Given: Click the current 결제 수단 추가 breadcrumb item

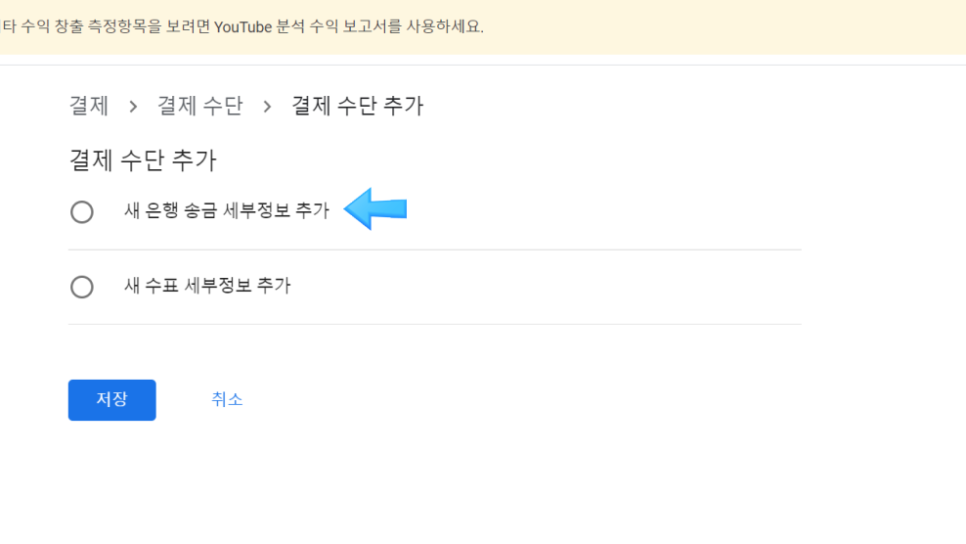Looking at the screenshot, I should [357, 105].
